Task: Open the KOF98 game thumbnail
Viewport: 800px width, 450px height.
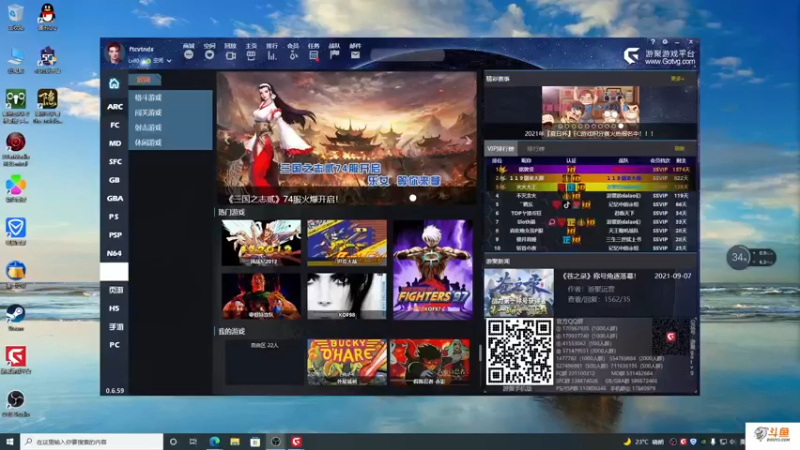Action: (347, 296)
